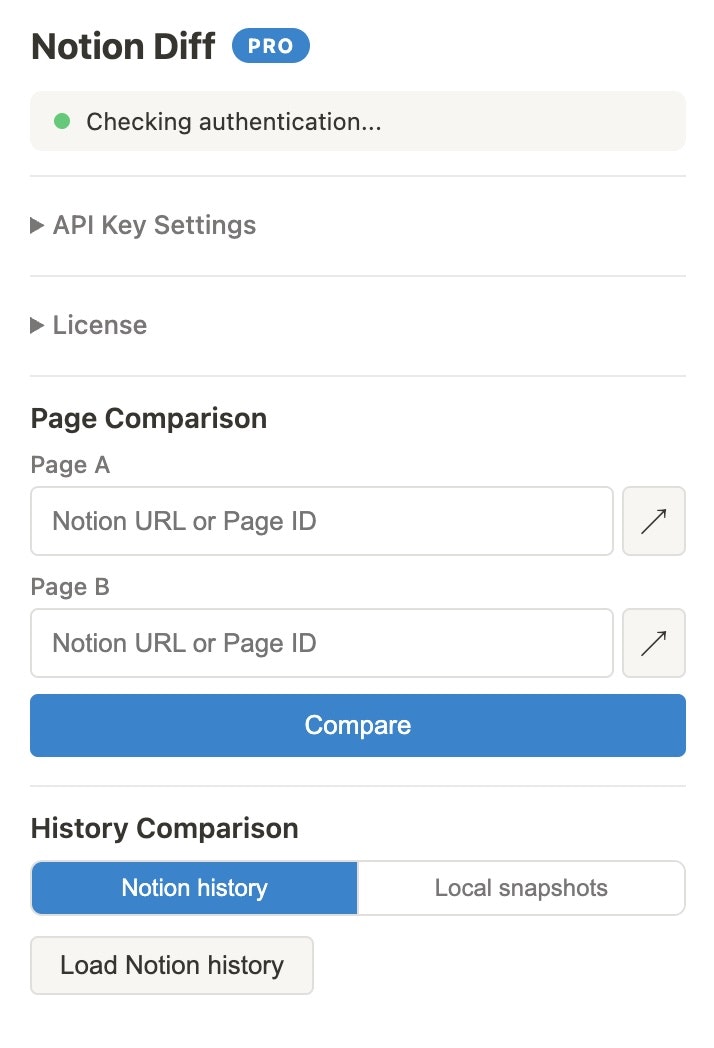Screen dimensions: 714x1048
Task: Switch to Notion history mode
Action: pyautogui.click(x=194, y=888)
